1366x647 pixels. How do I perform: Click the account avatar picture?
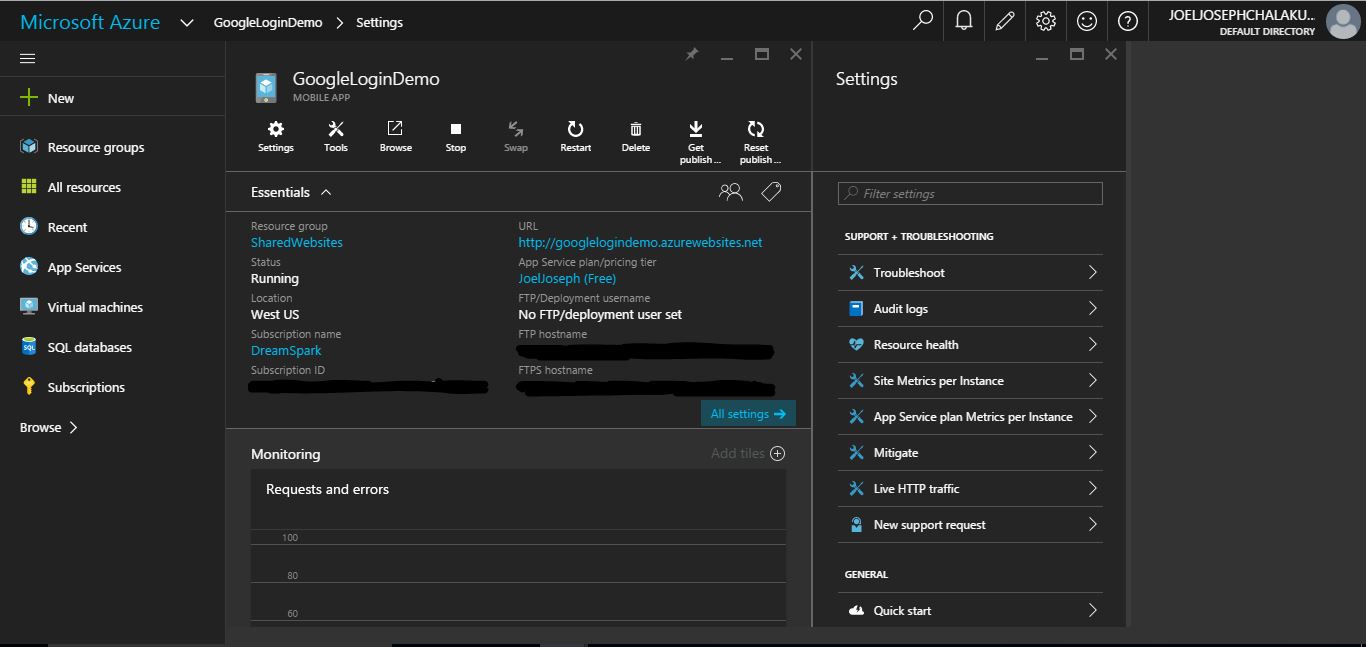[1342, 21]
